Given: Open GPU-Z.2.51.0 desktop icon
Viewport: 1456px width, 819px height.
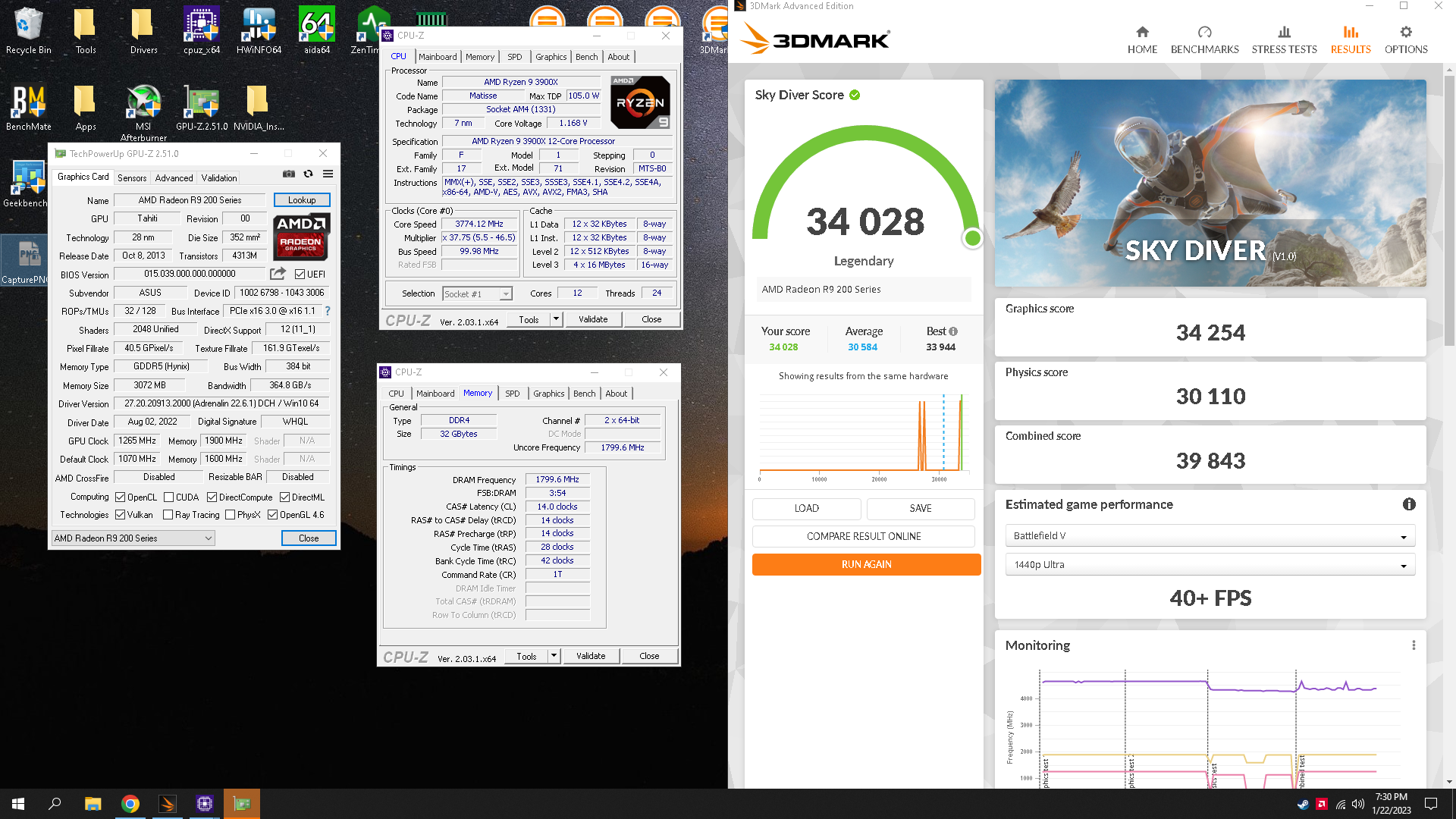Looking at the screenshot, I should (x=201, y=108).
